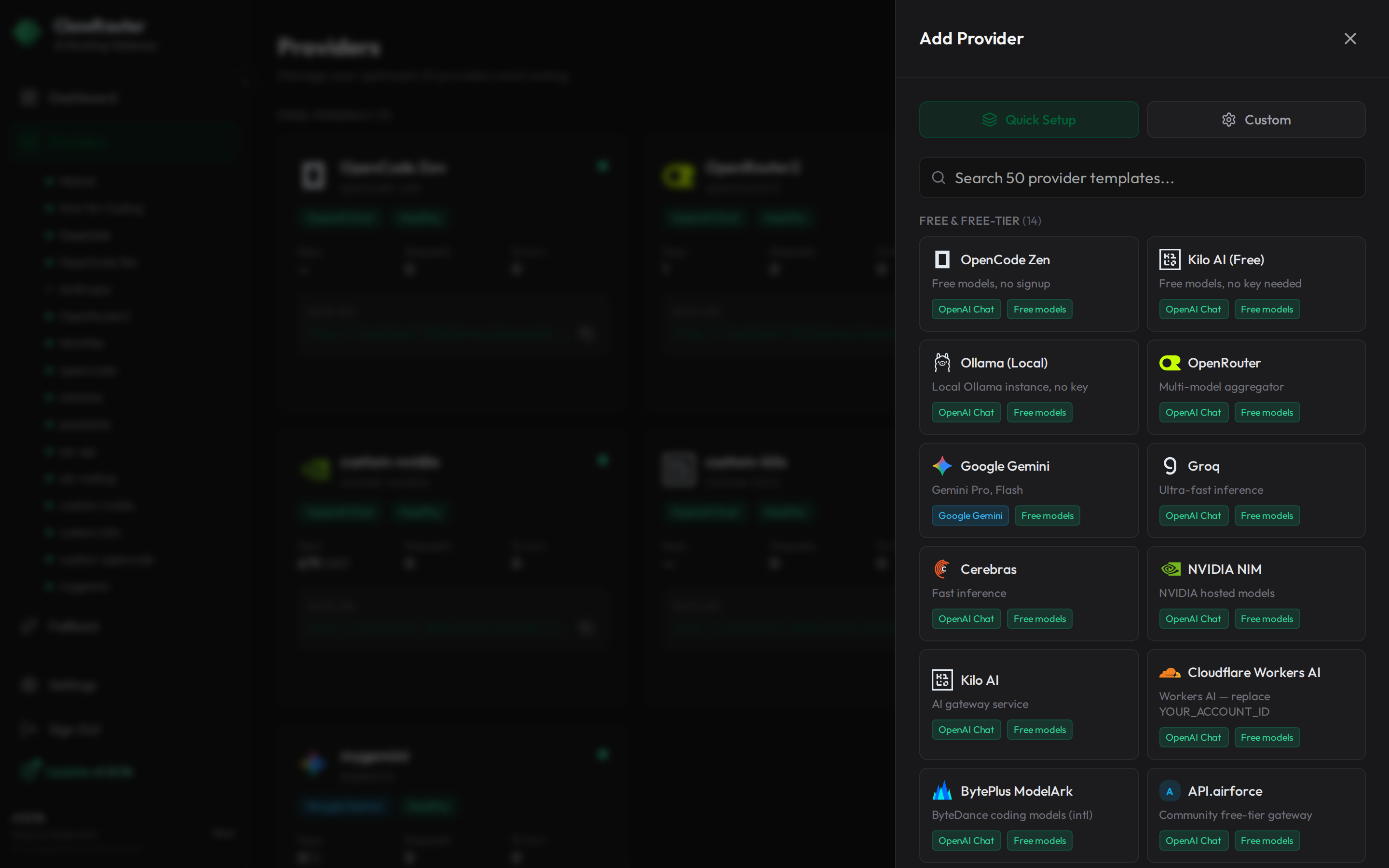The height and width of the screenshot is (868, 1389).
Task: Close the Add Provider panel
Action: coord(1350,39)
